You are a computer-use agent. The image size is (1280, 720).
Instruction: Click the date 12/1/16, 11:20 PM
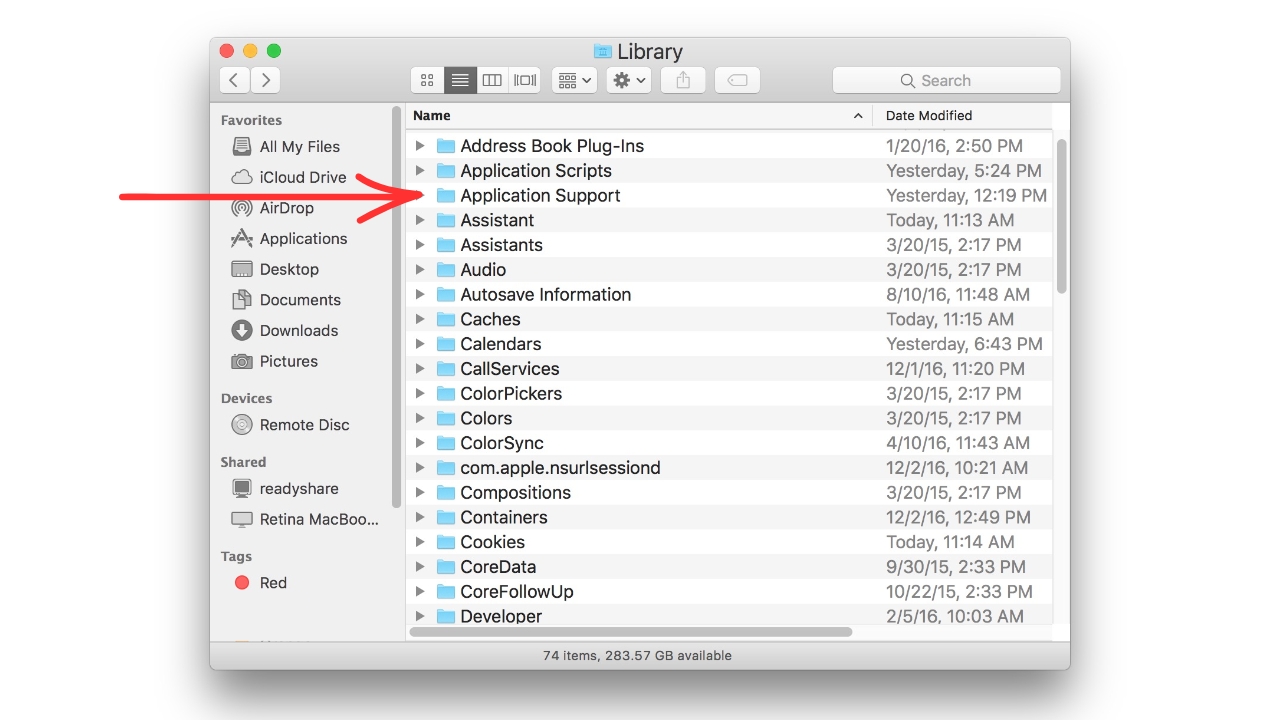955,369
